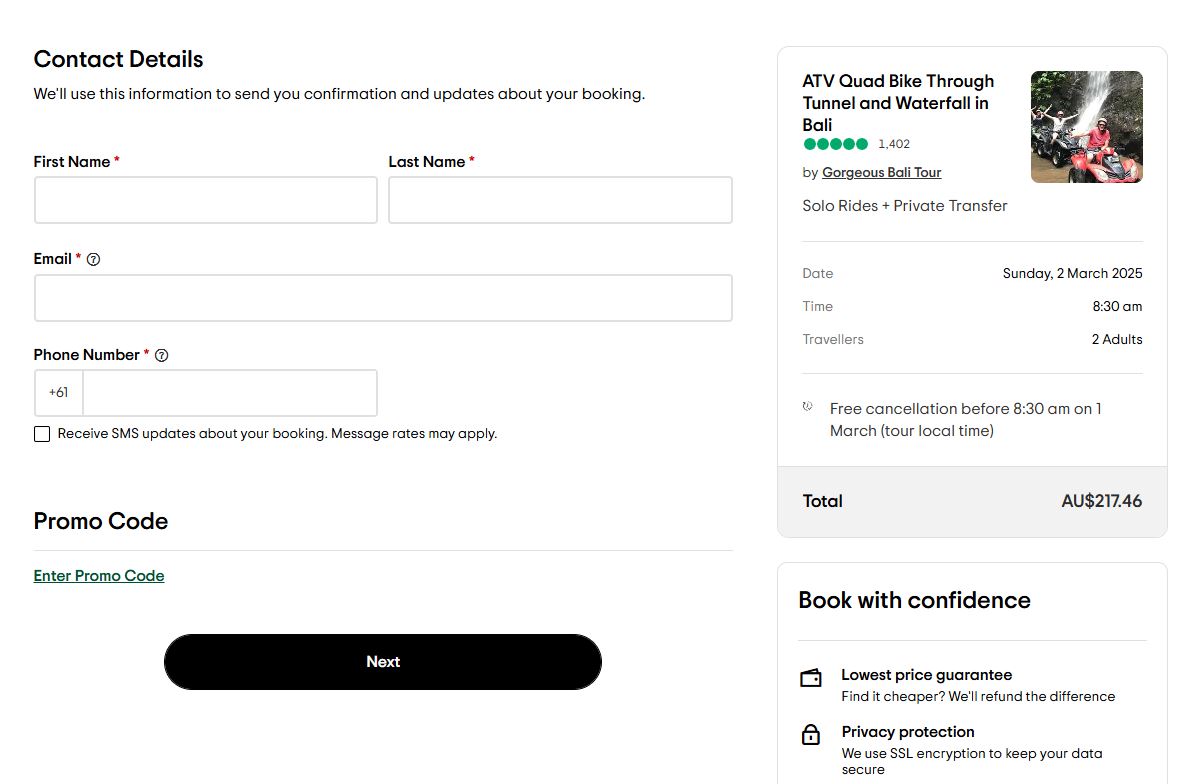Click the green rating bubbles
Screen dimensions: 1203x784
click(x=833, y=144)
